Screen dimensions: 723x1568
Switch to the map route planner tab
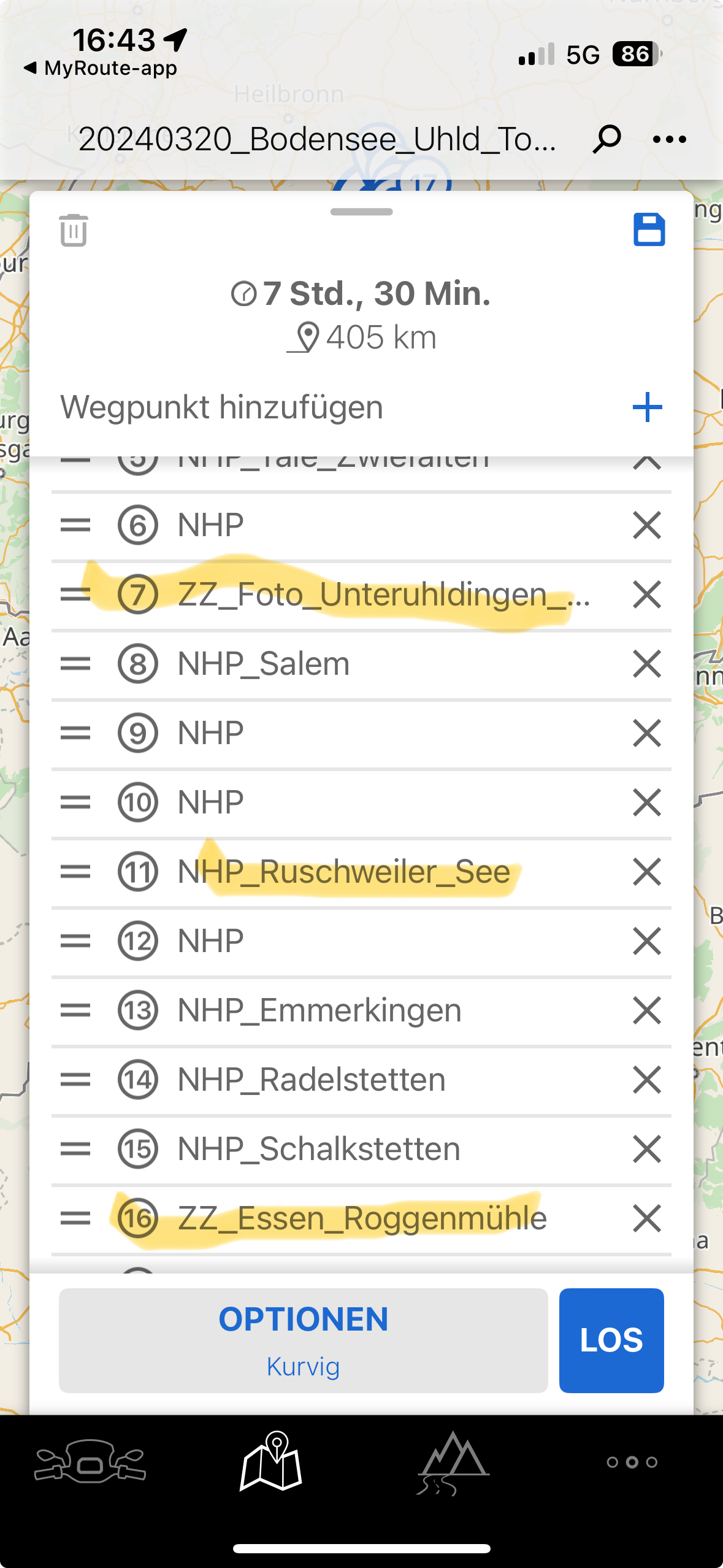point(271,1461)
